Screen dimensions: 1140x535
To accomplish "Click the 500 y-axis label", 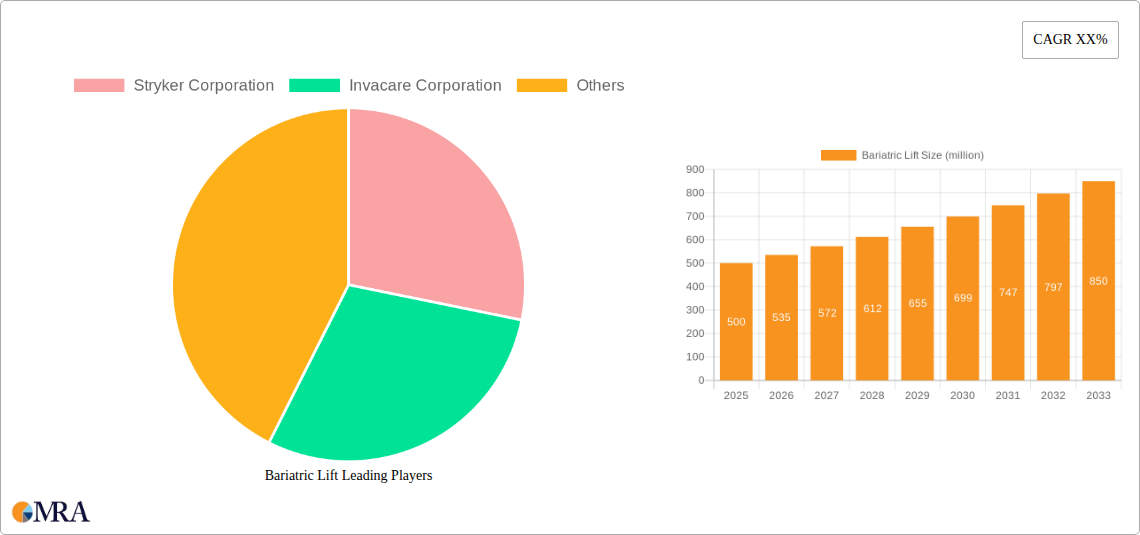I will tap(695, 263).
